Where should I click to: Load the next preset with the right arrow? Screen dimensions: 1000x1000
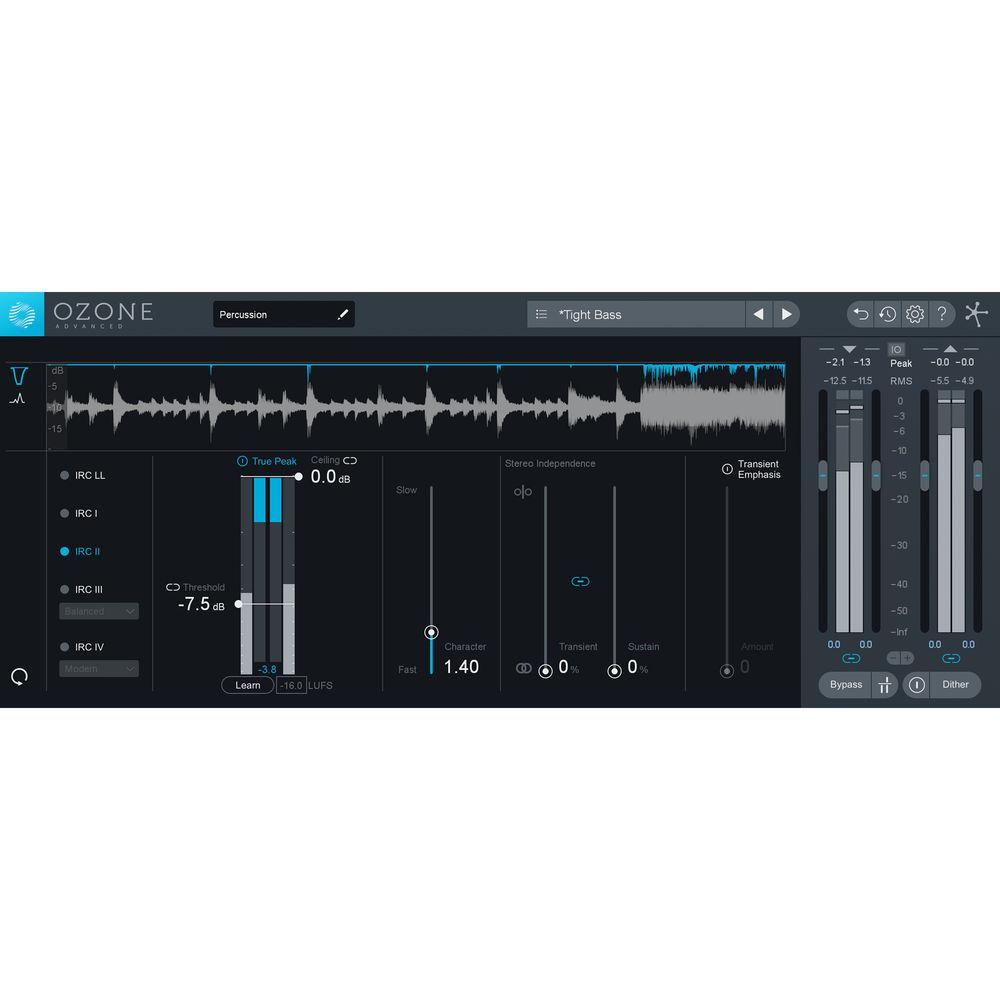[787, 314]
